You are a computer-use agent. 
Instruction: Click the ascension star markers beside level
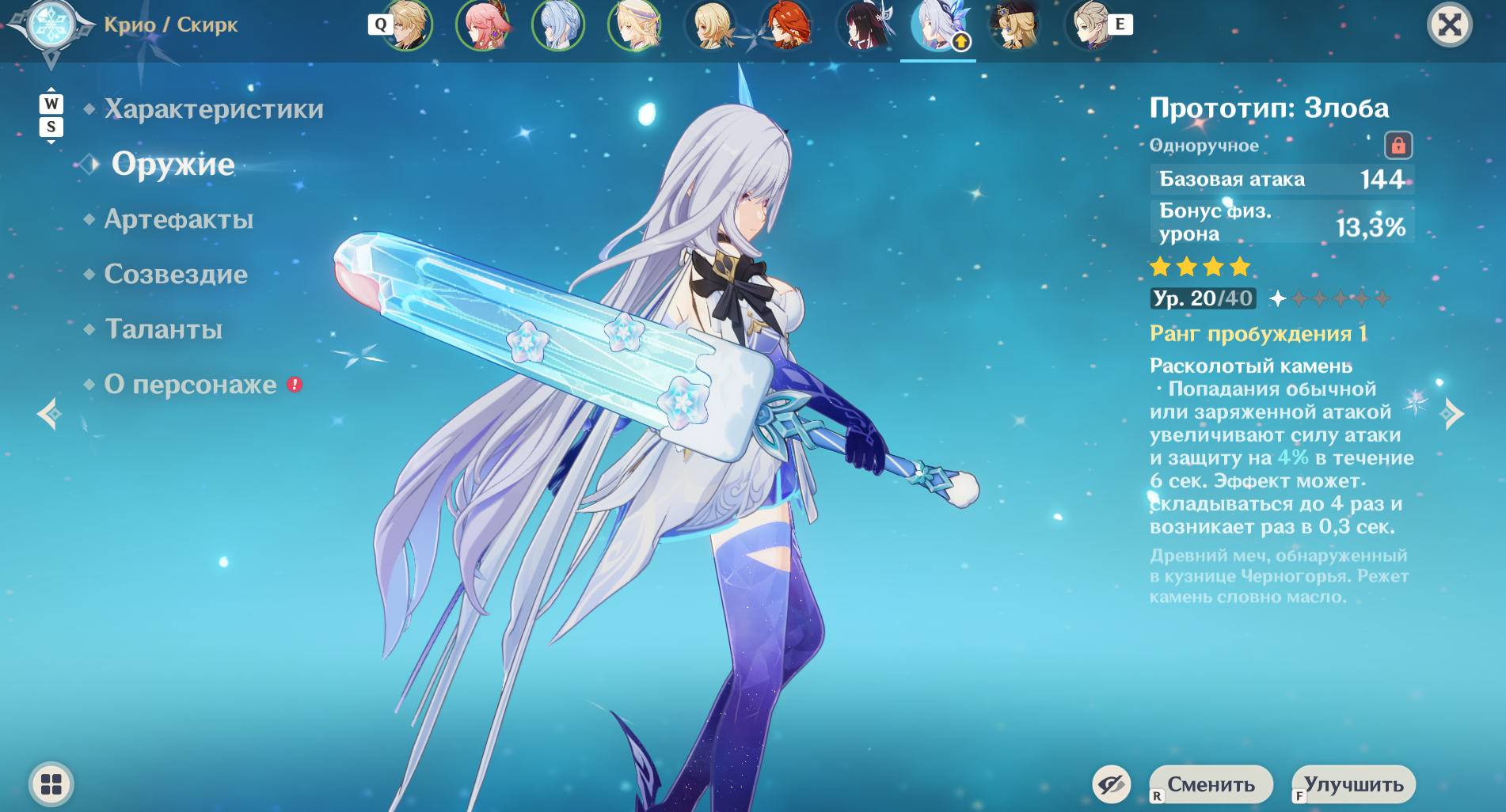(1329, 298)
